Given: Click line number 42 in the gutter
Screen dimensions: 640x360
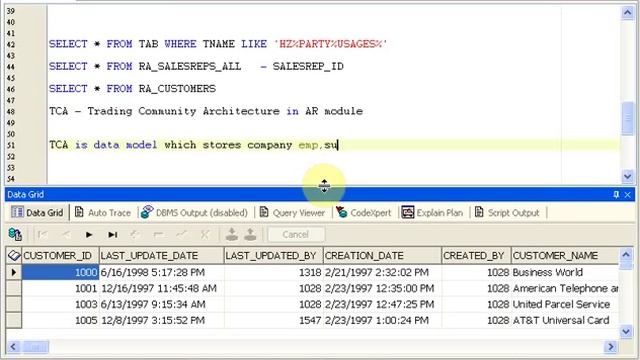Looking at the screenshot, I should tap(11, 44).
